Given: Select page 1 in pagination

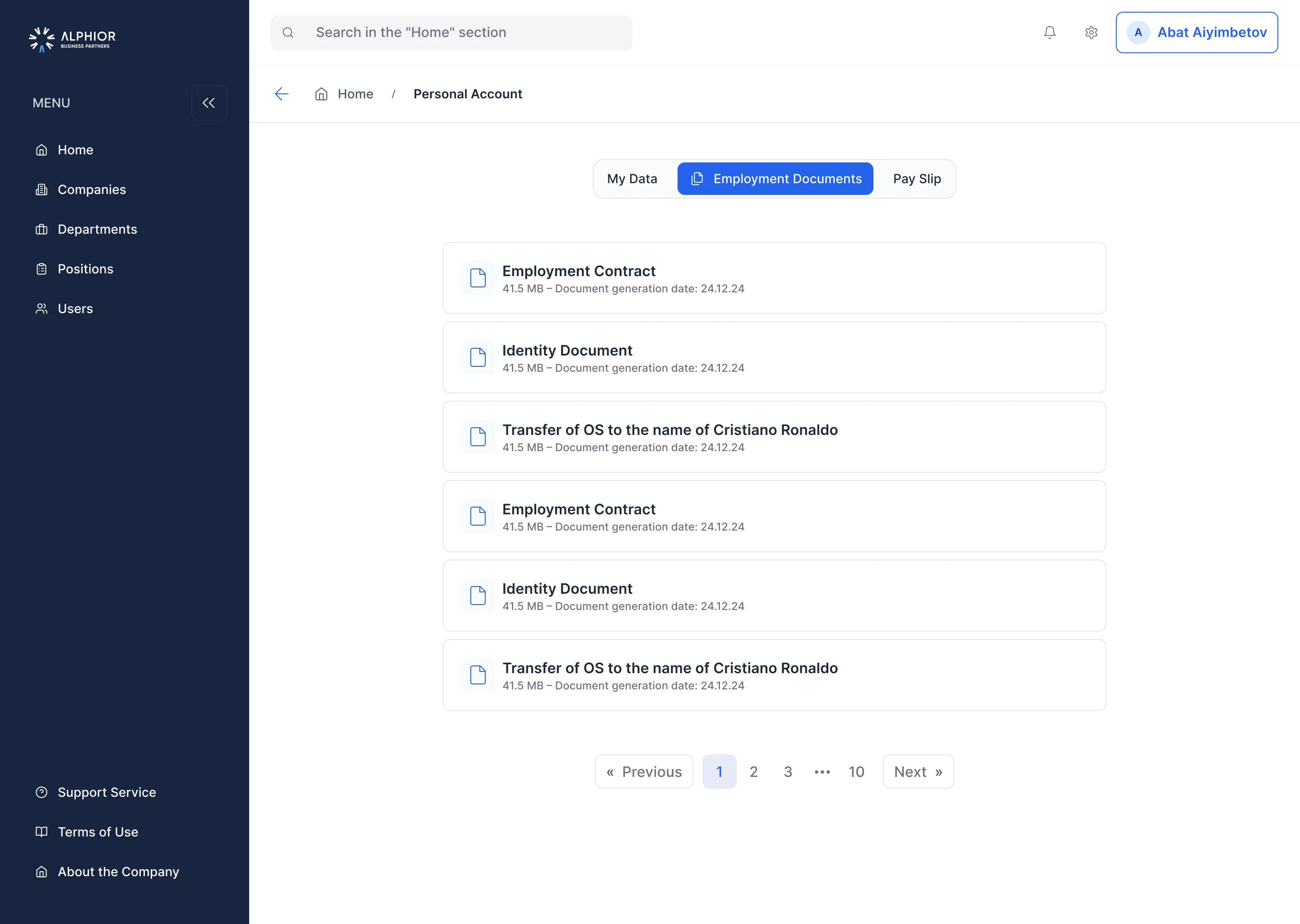Looking at the screenshot, I should (x=719, y=772).
